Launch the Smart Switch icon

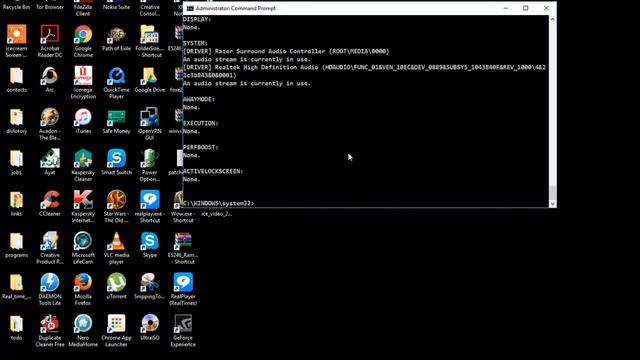point(116,158)
